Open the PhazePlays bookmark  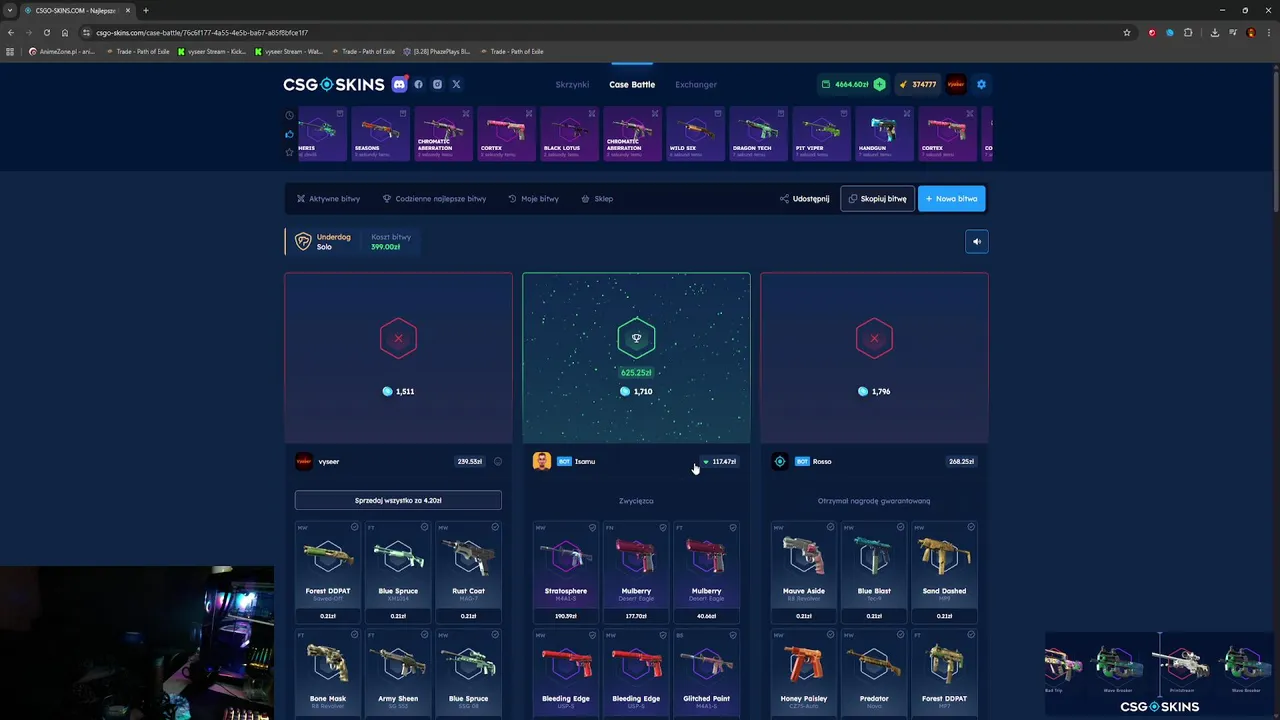point(436,51)
